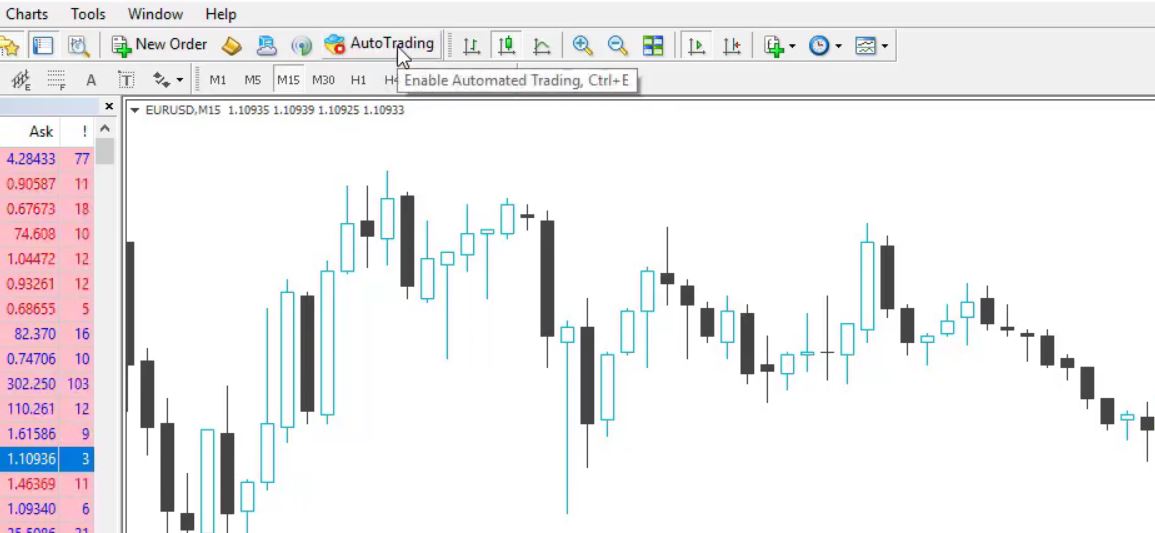Select the row with ask 74.608
This screenshot has width=1155, height=533.
click(47, 234)
